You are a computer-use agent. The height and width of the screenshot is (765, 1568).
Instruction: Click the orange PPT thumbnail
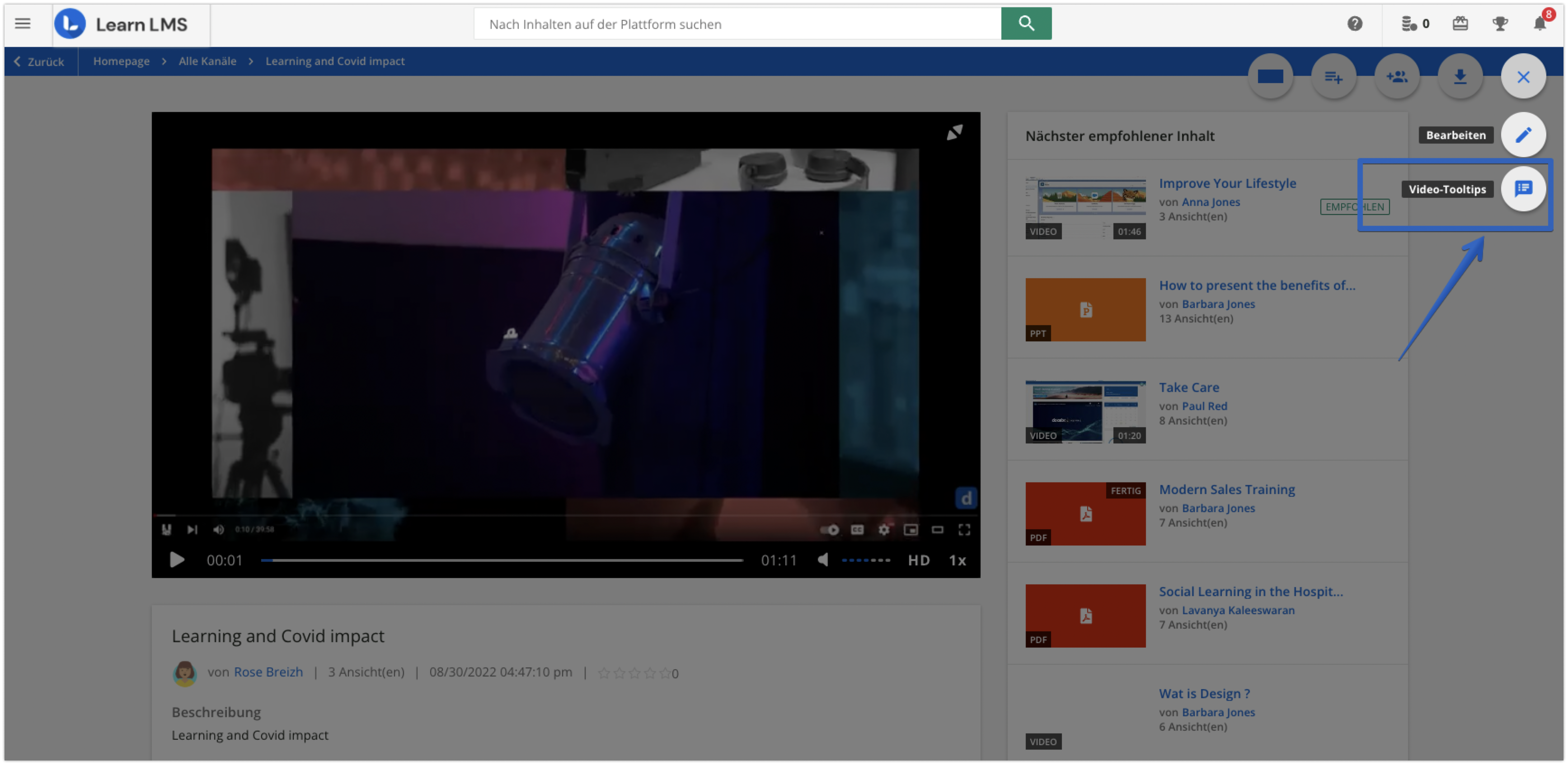(1085, 310)
